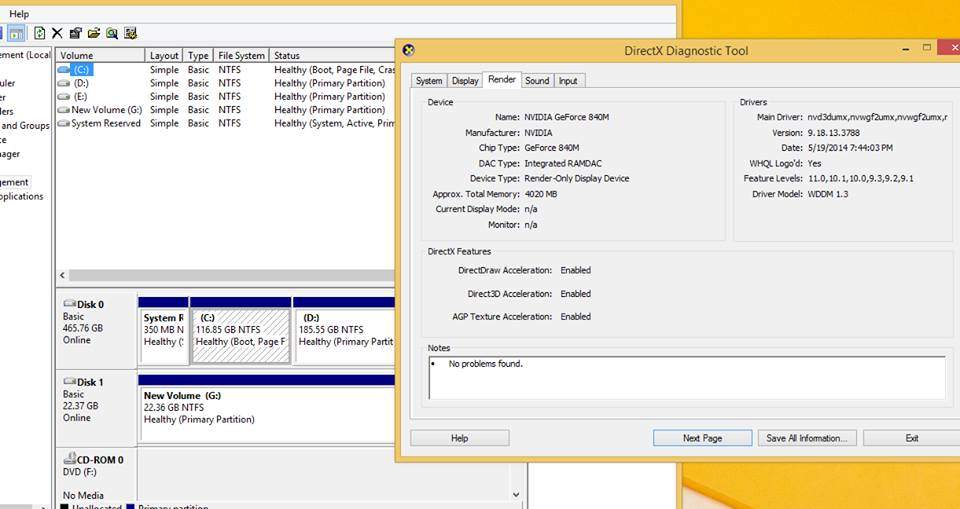Click the Help button in DirectX dialog
The image size is (960, 509).
(x=460, y=438)
